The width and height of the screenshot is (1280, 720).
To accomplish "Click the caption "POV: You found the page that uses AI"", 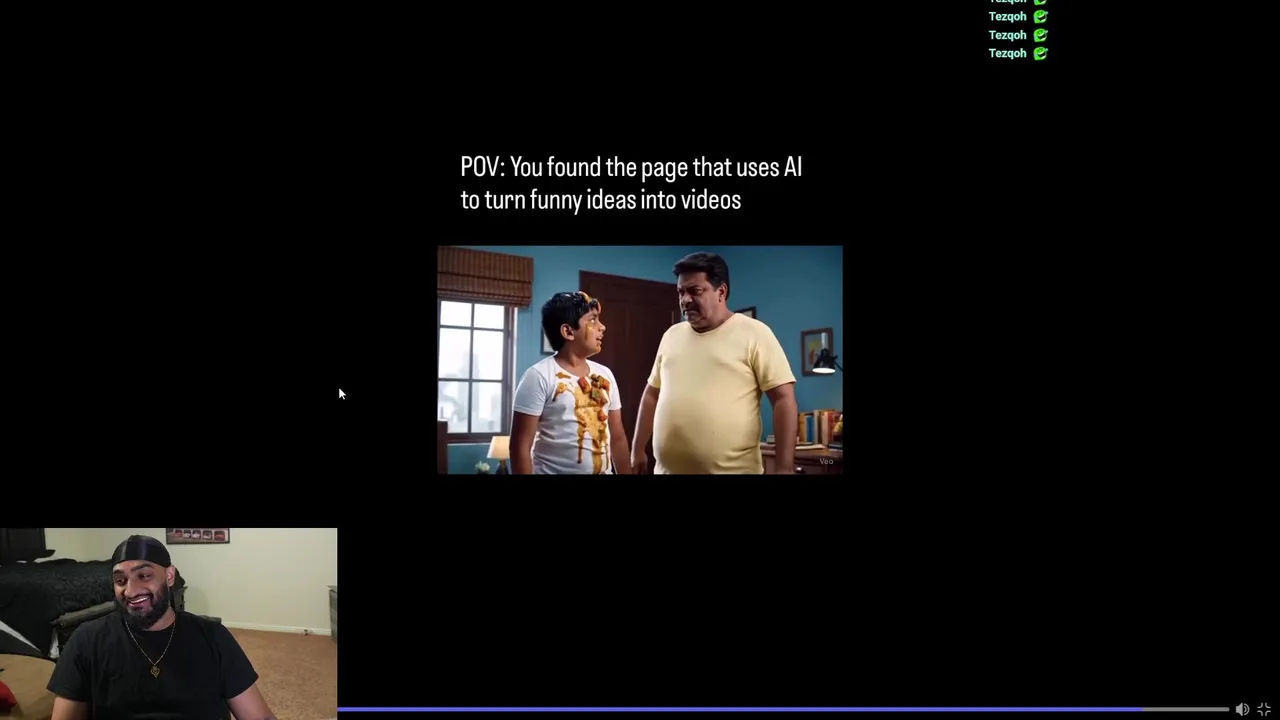I will (x=631, y=167).
